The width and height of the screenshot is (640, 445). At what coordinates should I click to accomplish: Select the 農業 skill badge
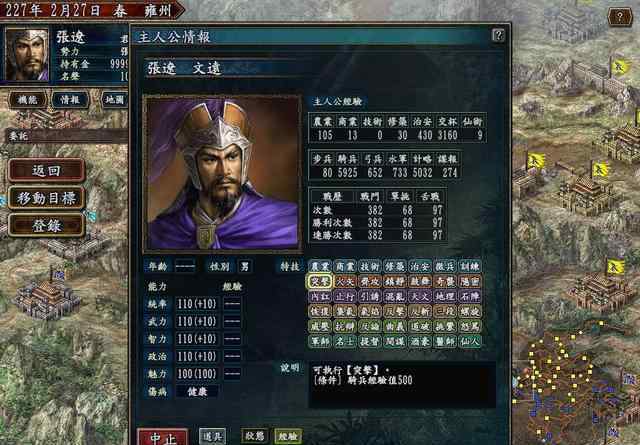(320, 267)
